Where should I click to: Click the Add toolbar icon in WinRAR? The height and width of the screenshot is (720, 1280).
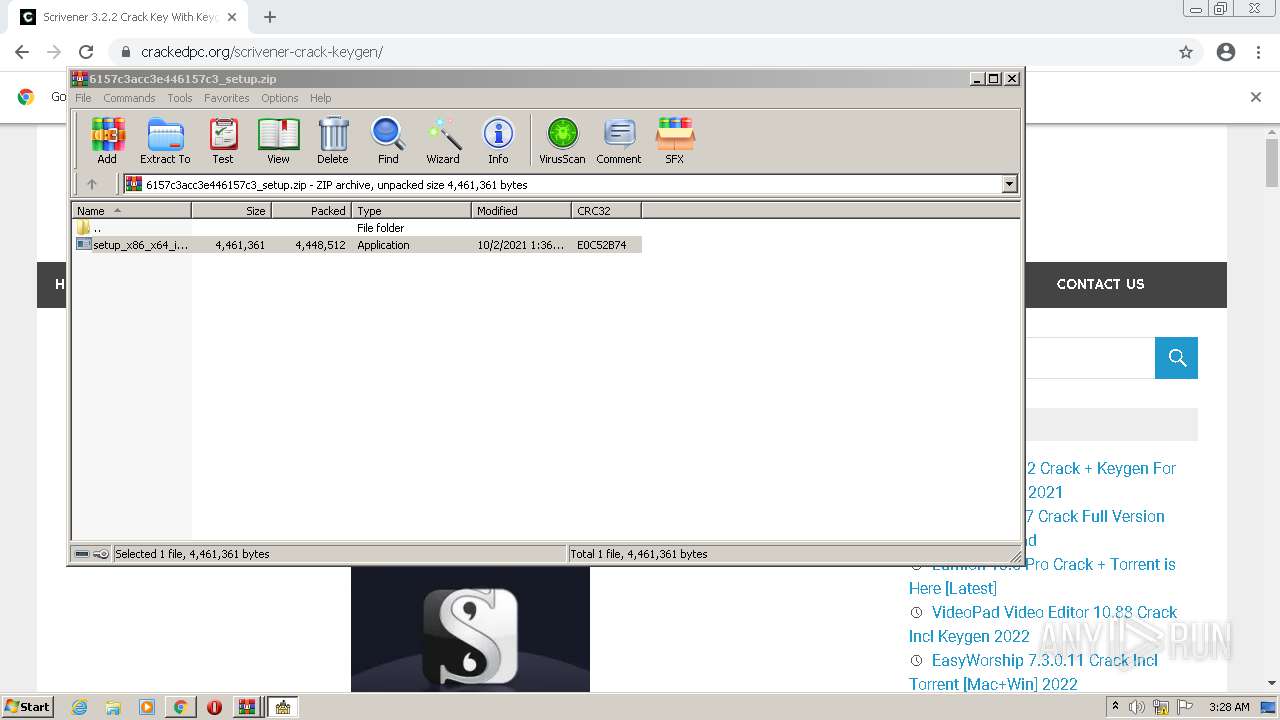click(x=107, y=141)
